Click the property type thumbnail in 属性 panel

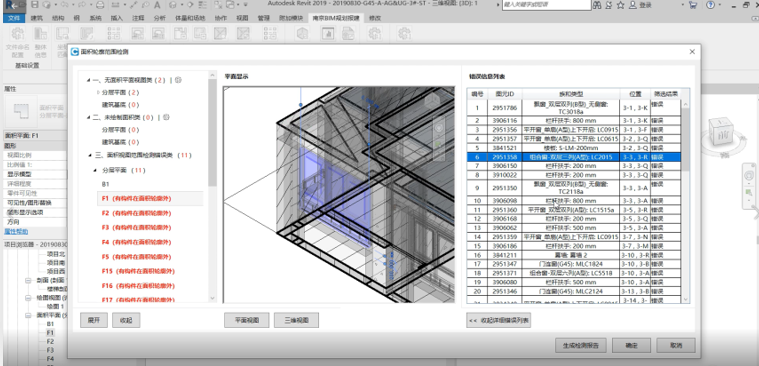[x=21, y=110]
